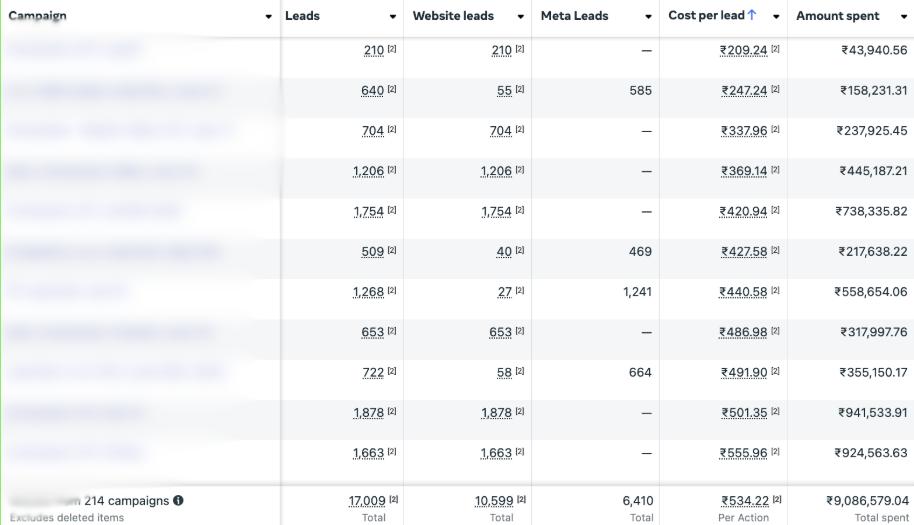Click the Leads column header
Screen dimensions: 914x525
(302, 16)
